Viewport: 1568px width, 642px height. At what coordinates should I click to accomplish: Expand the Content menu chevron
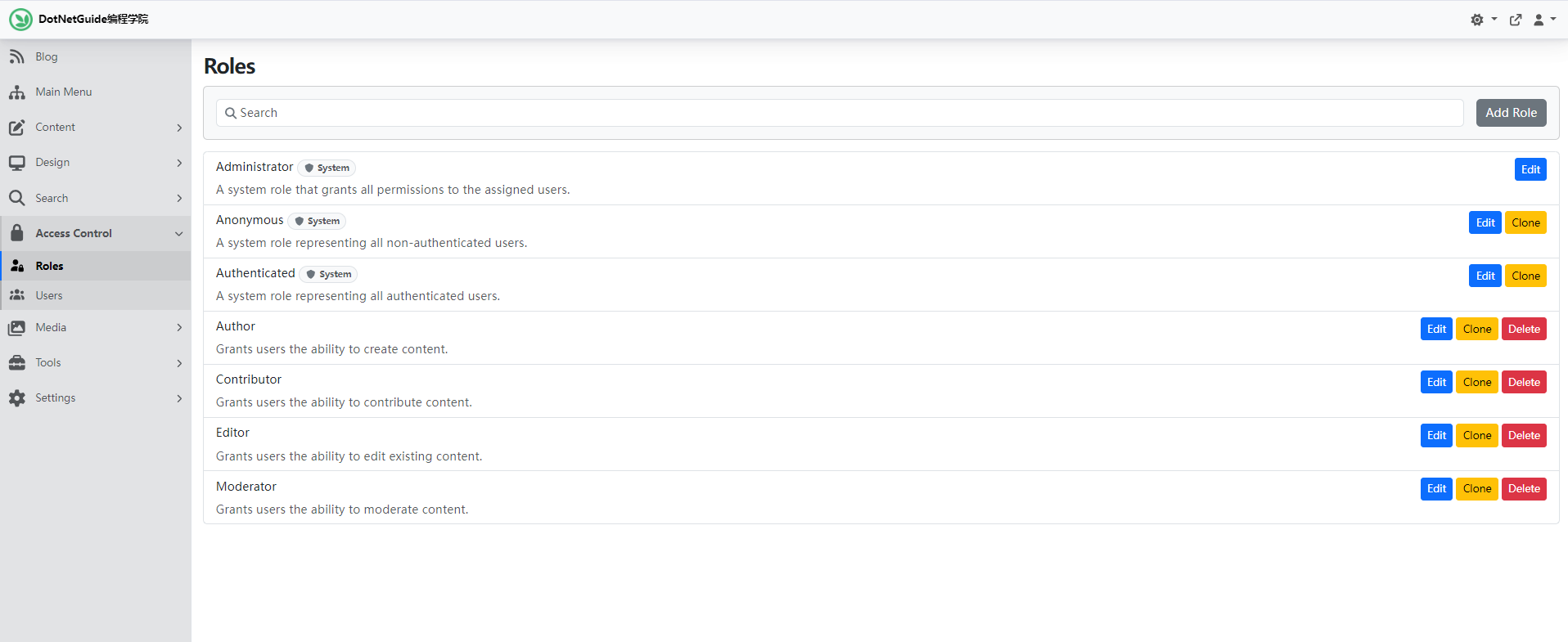179,128
